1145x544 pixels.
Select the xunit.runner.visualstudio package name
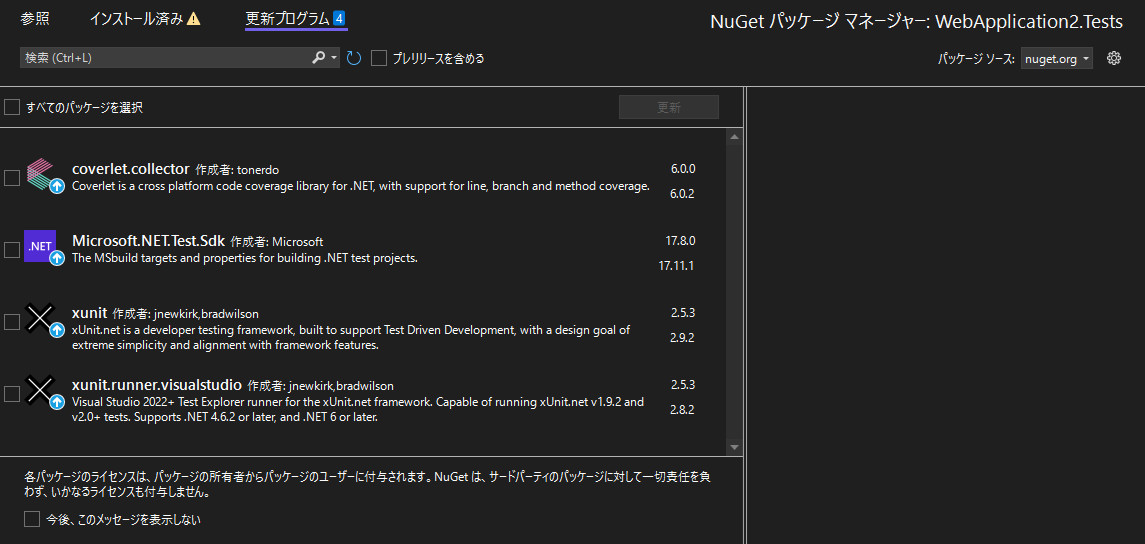(x=157, y=385)
